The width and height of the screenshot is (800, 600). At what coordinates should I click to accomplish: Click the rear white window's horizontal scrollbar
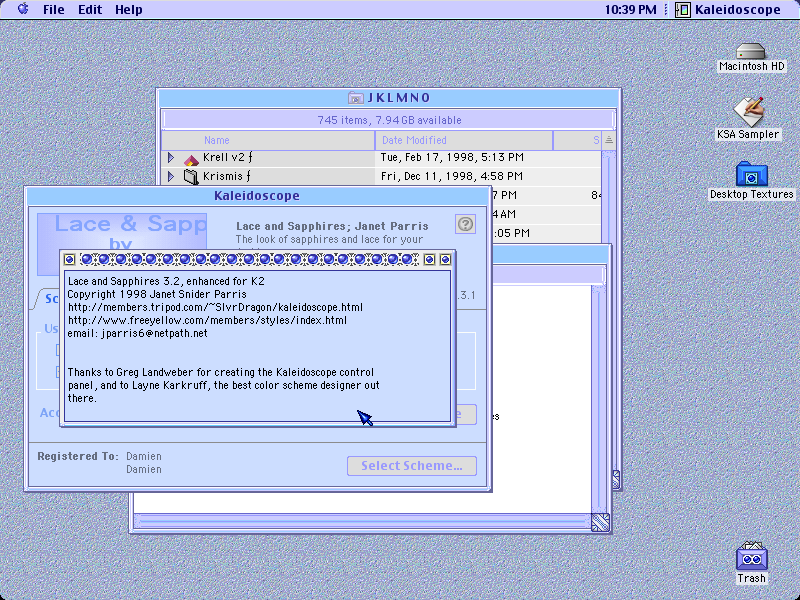coord(362,521)
